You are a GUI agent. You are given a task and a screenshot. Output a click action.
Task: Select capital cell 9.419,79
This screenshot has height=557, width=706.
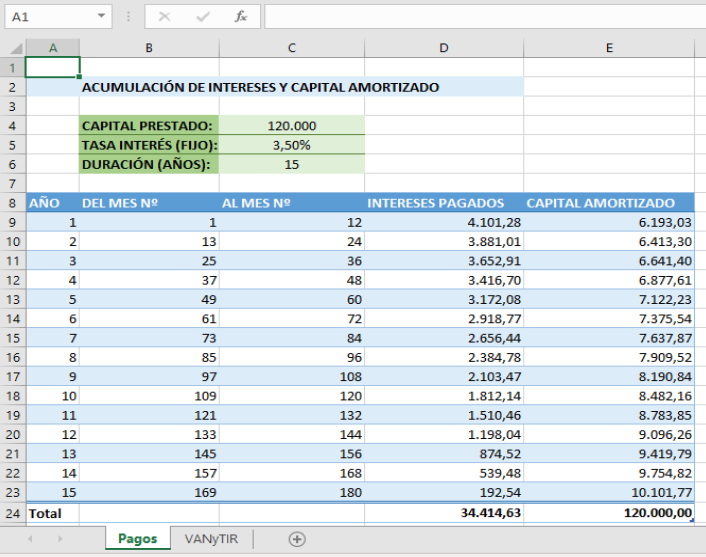click(609, 454)
